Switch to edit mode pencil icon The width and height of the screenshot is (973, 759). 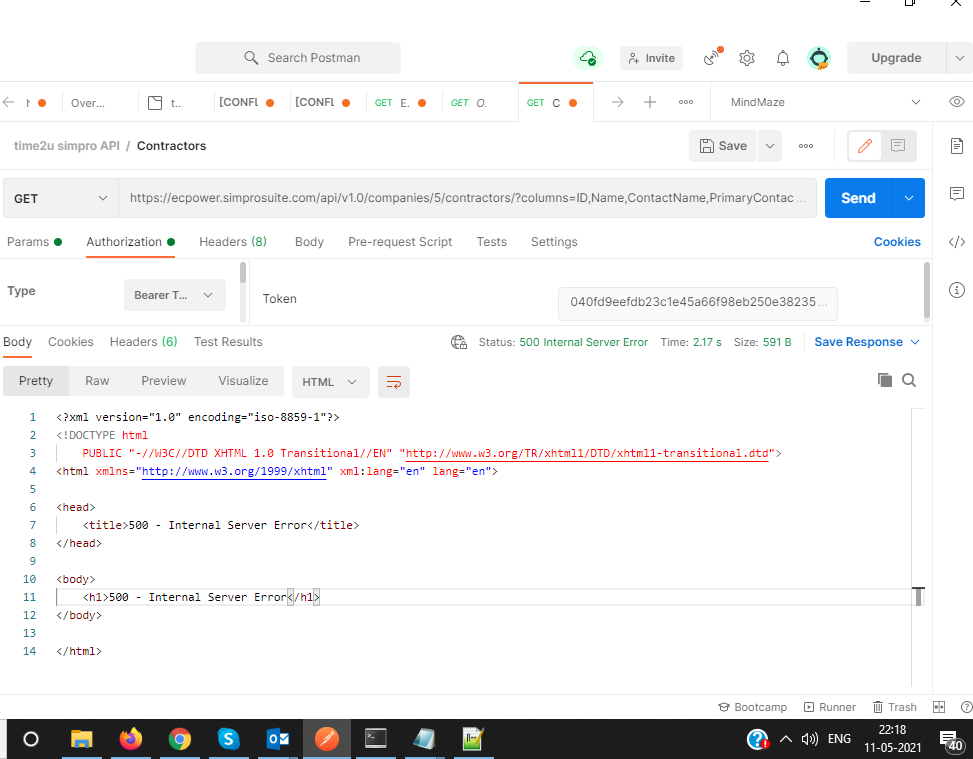[x=865, y=146]
